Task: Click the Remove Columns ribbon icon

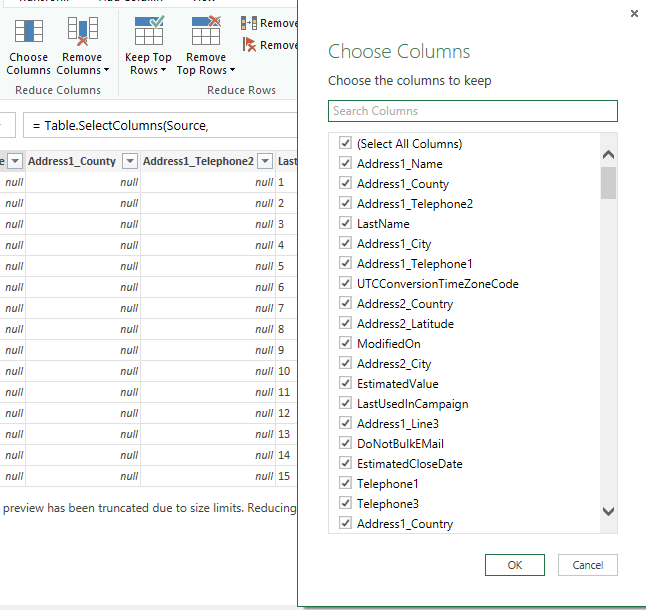Action: (x=82, y=34)
